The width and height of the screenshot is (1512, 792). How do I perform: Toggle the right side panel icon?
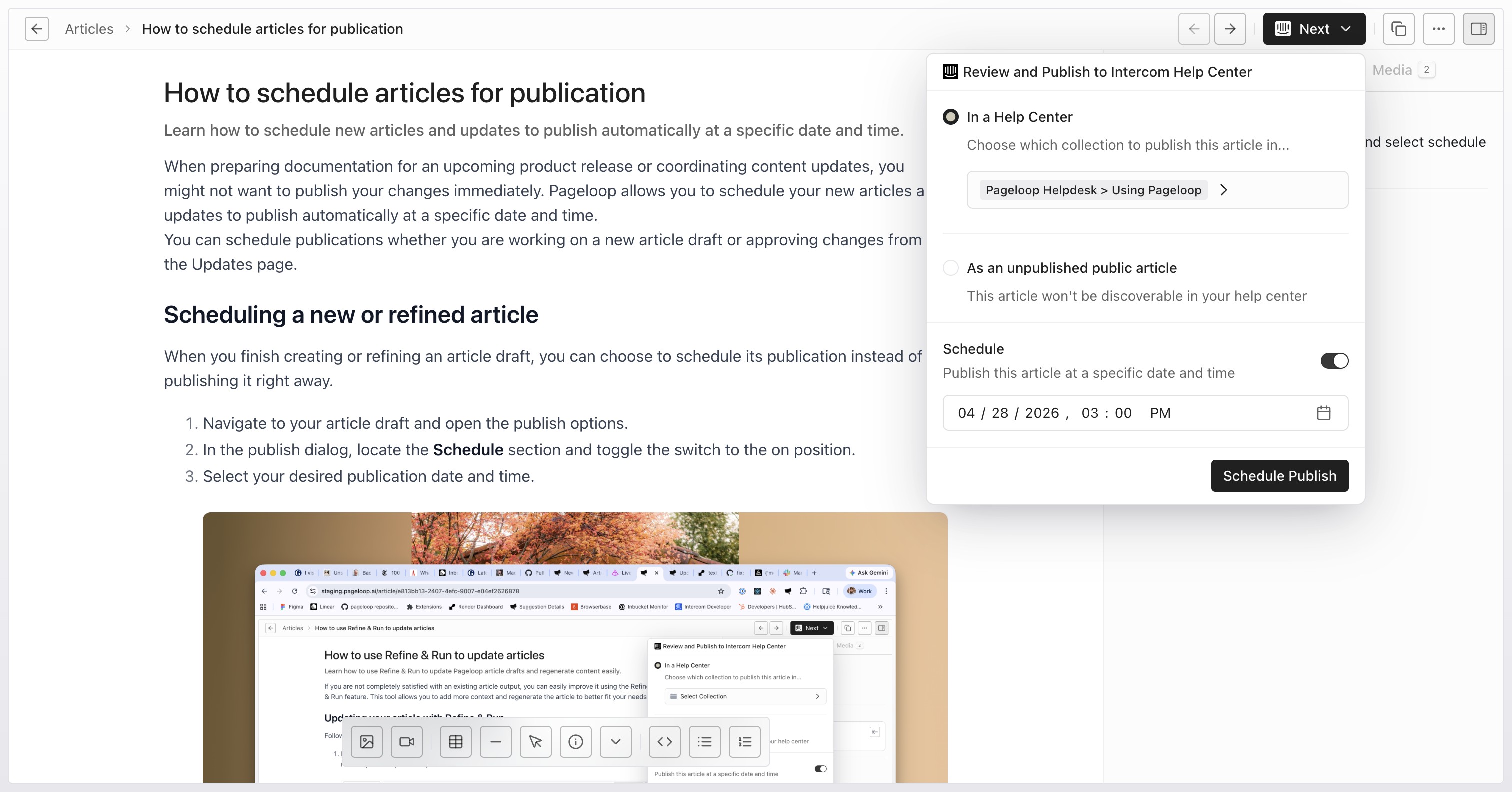(1478, 29)
